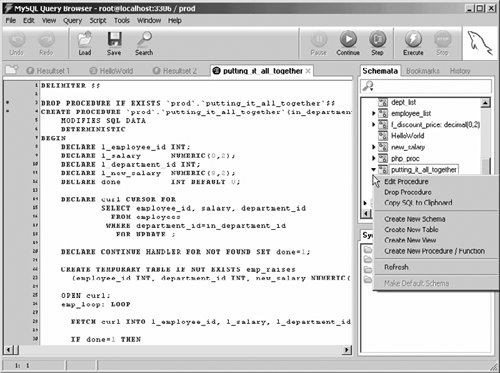Open Search with the magnifier icon
Viewport: 500px width, 373px height.
[x=144, y=44]
